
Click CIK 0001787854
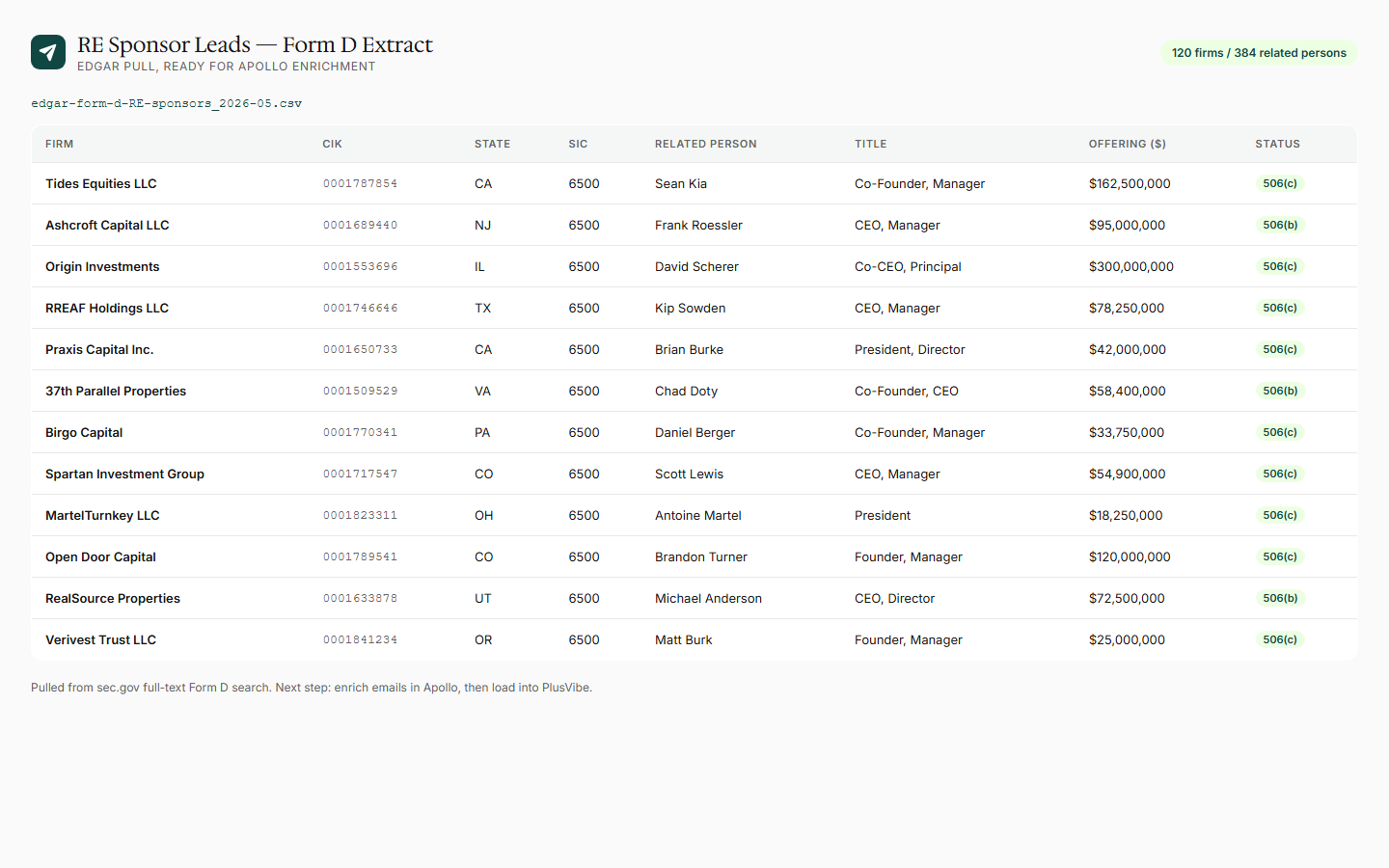click(360, 183)
